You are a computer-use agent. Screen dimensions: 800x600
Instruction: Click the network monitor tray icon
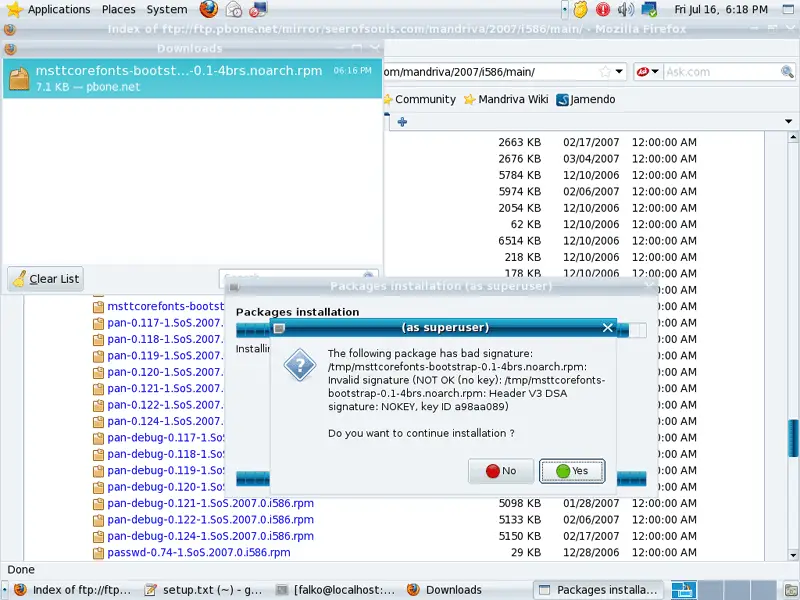(649, 9)
